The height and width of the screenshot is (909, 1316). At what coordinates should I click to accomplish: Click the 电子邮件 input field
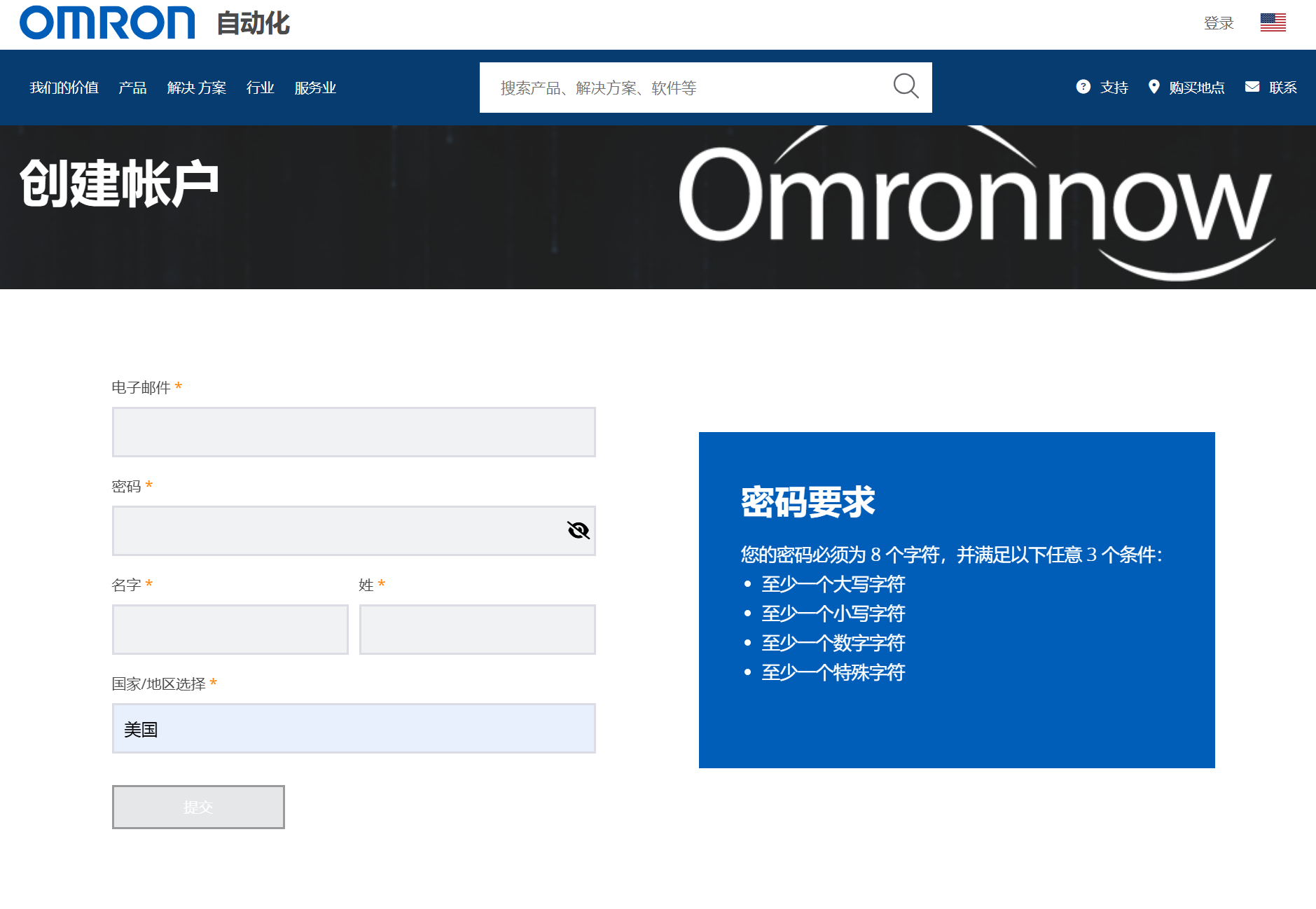[x=354, y=432]
